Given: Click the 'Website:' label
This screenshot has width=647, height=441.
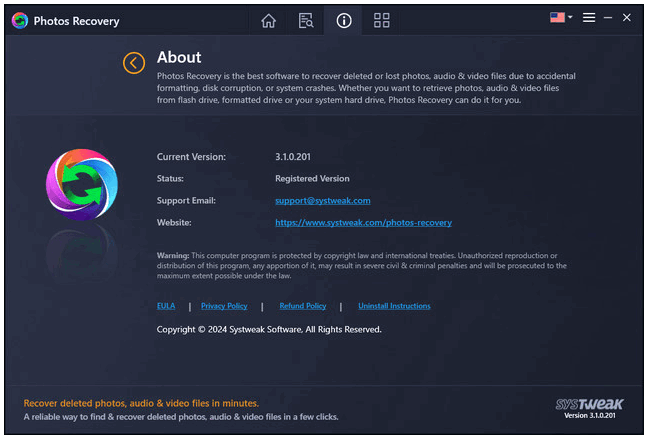Looking at the screenshot, I should (x=174, y=222).
